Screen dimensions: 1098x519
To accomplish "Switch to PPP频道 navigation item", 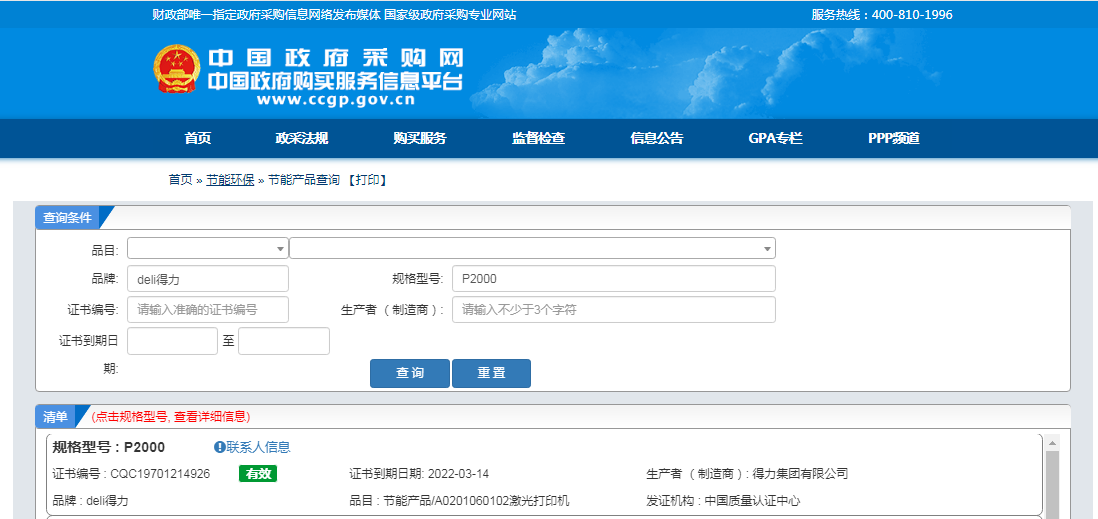I will point(894,138).
